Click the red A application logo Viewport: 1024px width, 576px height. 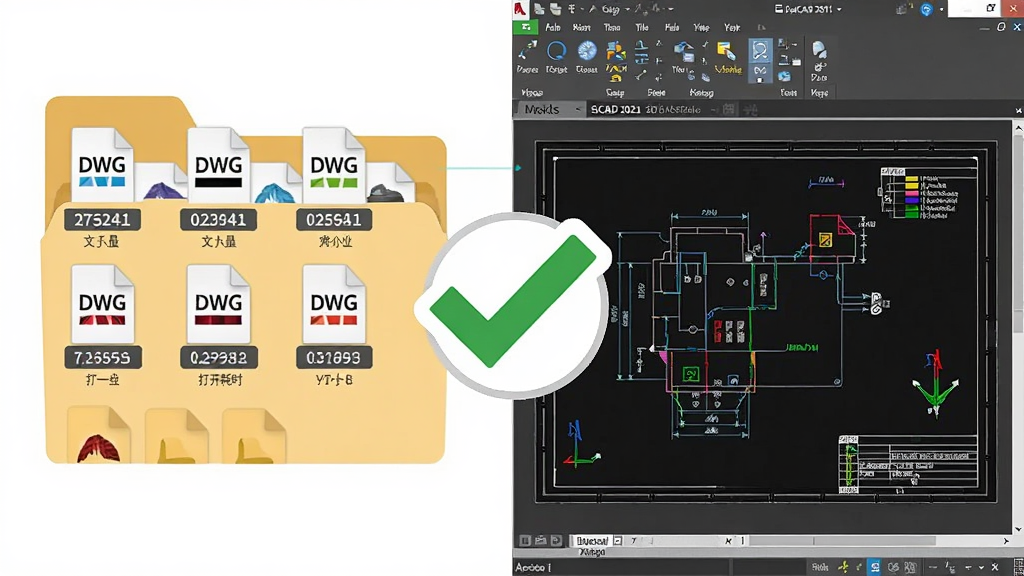pyautogui.click(x=520, y=8)
